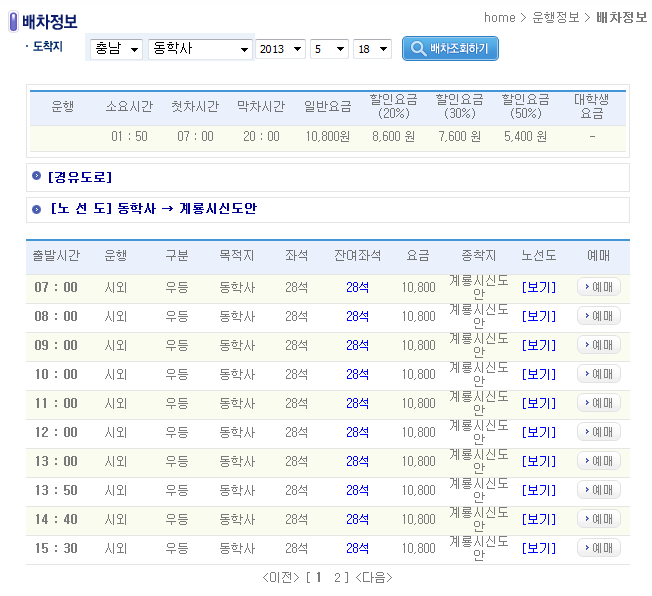Image resolution: width=652 pixels, height=596 pixels.
Task: Click the 운행정보 breadcrumb link
Action: pyautogui.click(x=556, y=17)
